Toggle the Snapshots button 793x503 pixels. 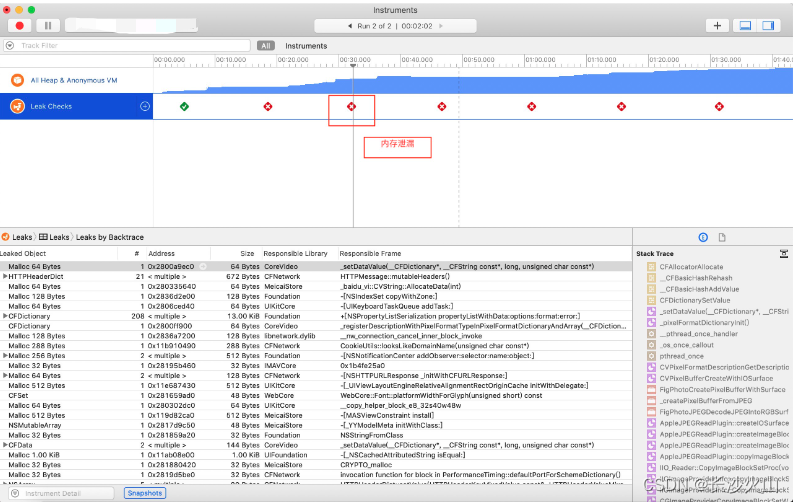[145, 493]
